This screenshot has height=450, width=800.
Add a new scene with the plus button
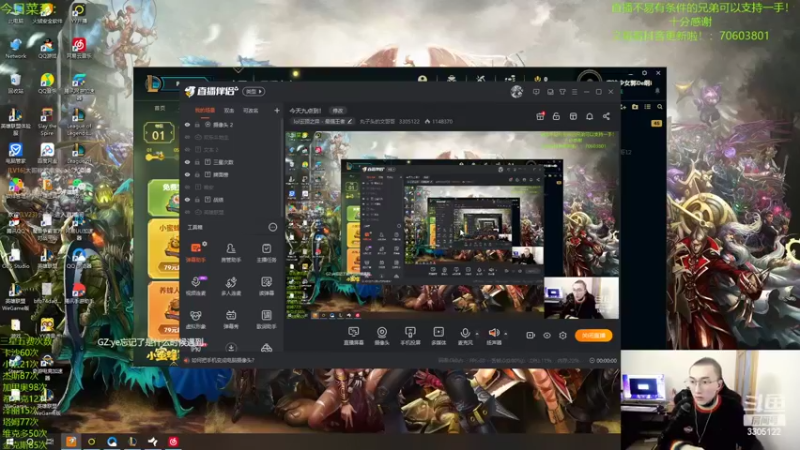coord(277,110)
